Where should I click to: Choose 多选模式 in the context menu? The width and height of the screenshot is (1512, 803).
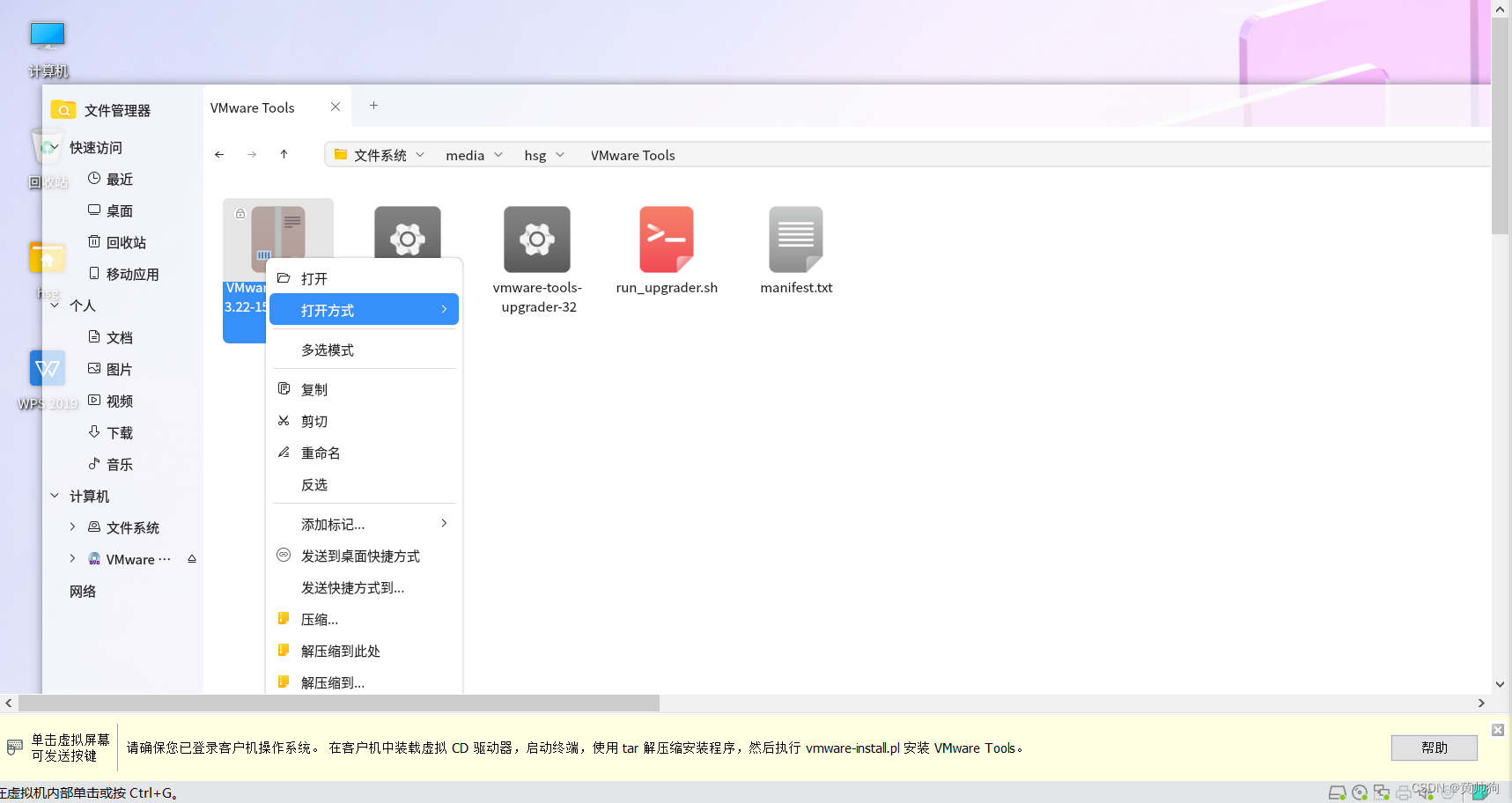point(364,350)
